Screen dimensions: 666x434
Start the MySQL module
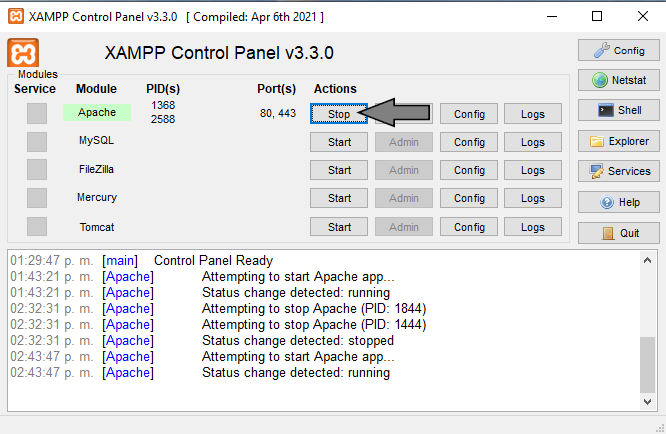coord(339,142)
